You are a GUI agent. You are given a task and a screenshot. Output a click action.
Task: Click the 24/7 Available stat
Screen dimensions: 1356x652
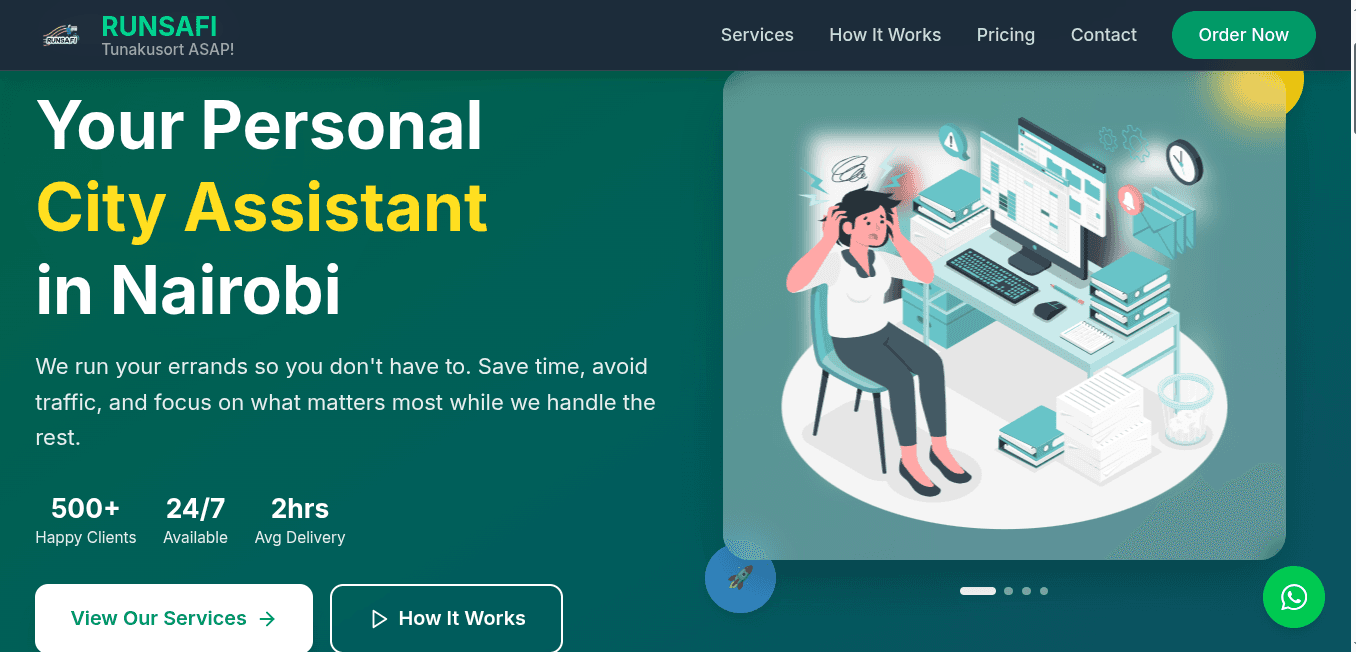coord(196,521)
